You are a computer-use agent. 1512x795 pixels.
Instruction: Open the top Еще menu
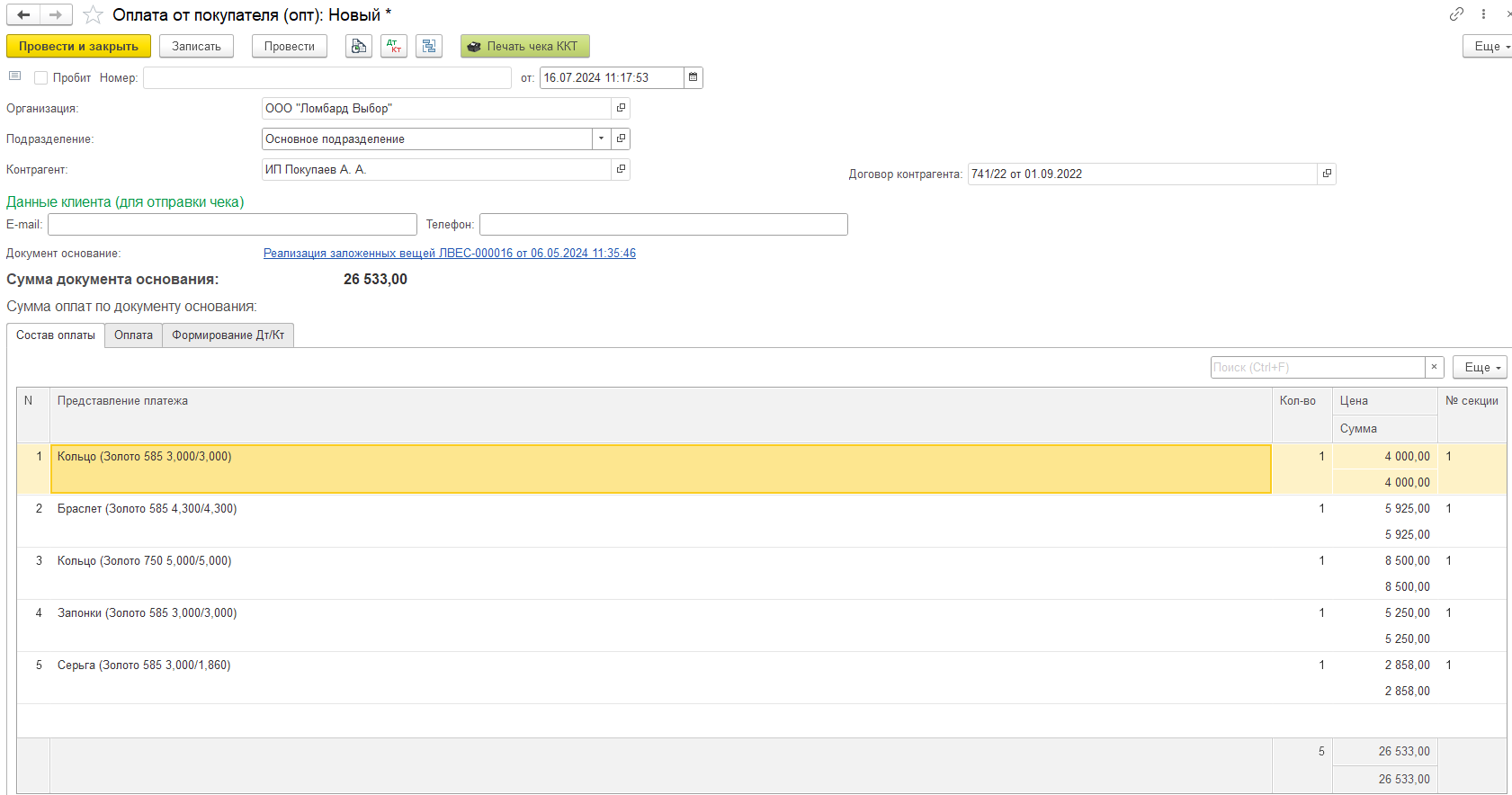pos(1489,46)
